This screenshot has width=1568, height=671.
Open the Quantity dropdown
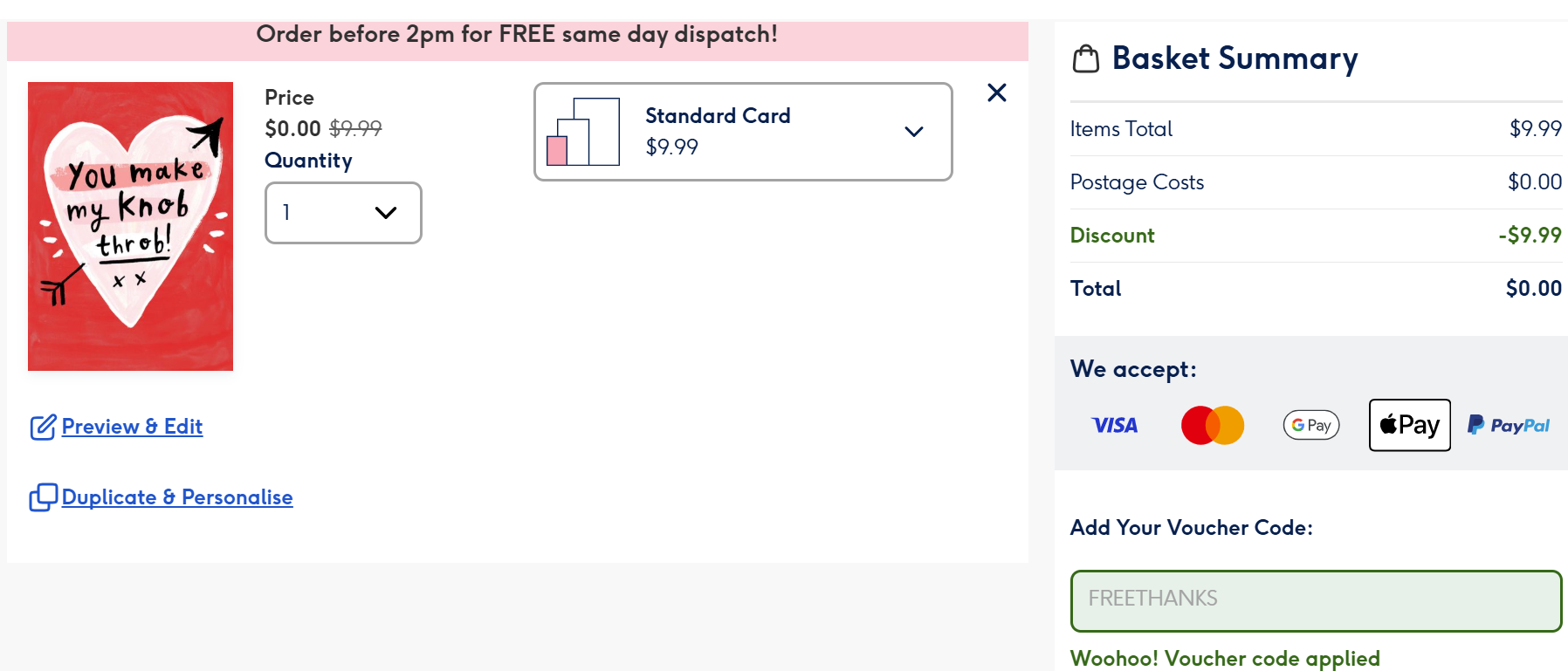[343, 213]
